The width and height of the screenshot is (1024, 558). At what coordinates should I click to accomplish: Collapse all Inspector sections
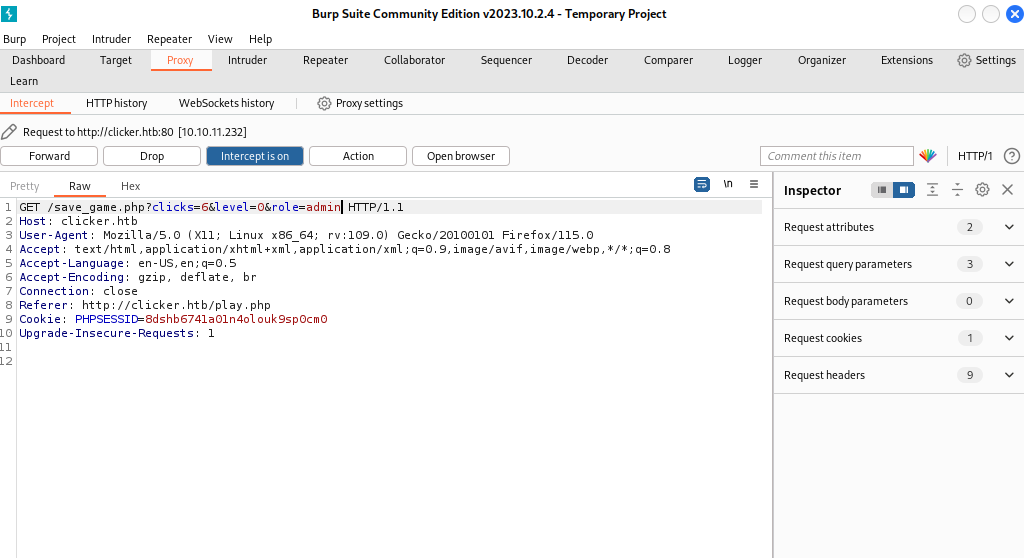point(957,190)
